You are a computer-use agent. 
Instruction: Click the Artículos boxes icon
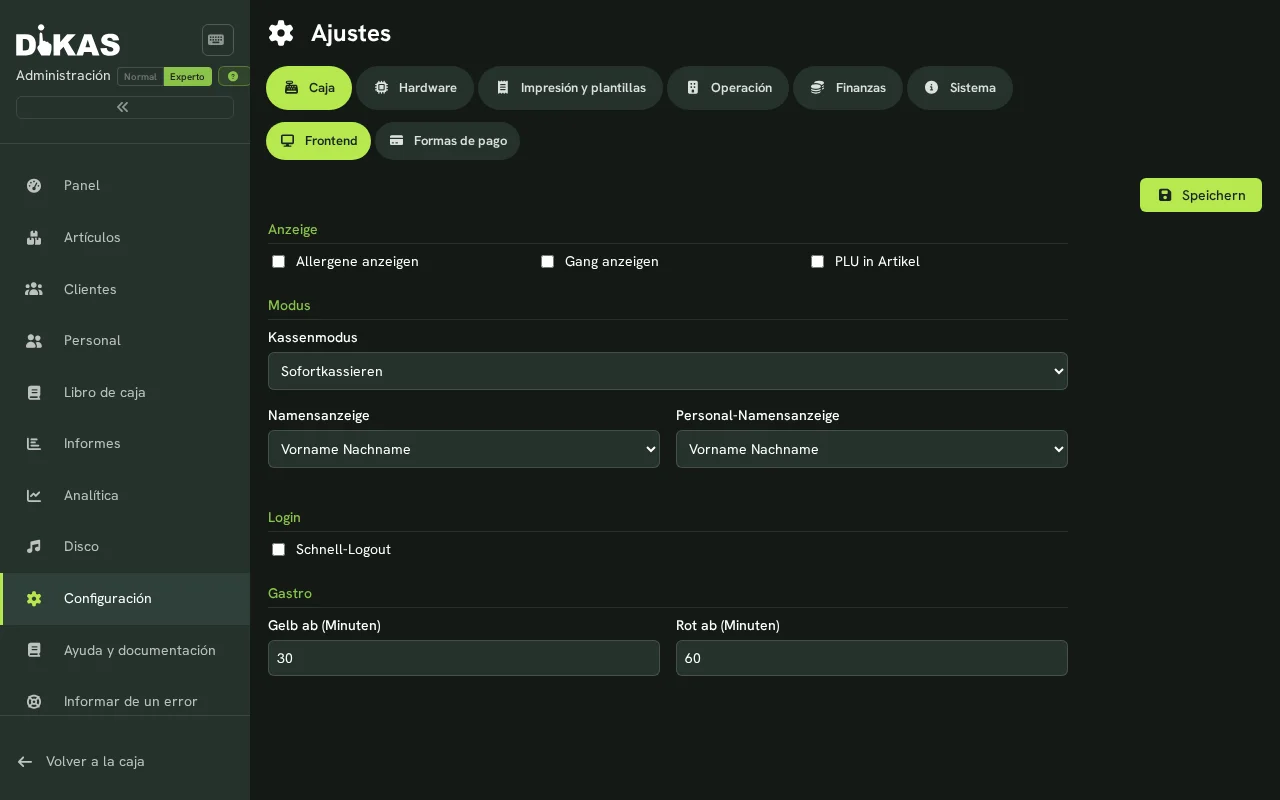34,237
